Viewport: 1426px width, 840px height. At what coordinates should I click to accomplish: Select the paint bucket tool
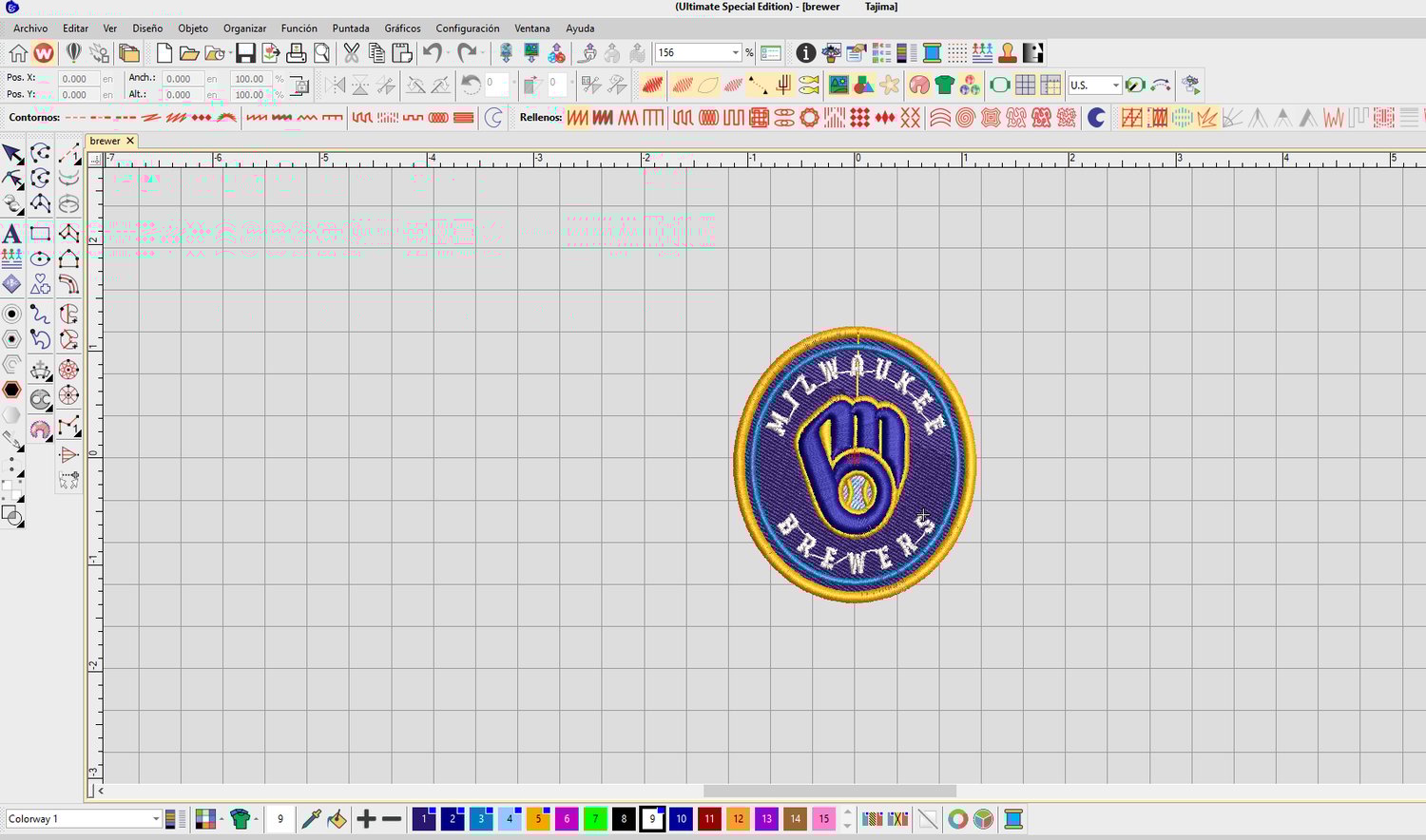click(x=337, y=819)
